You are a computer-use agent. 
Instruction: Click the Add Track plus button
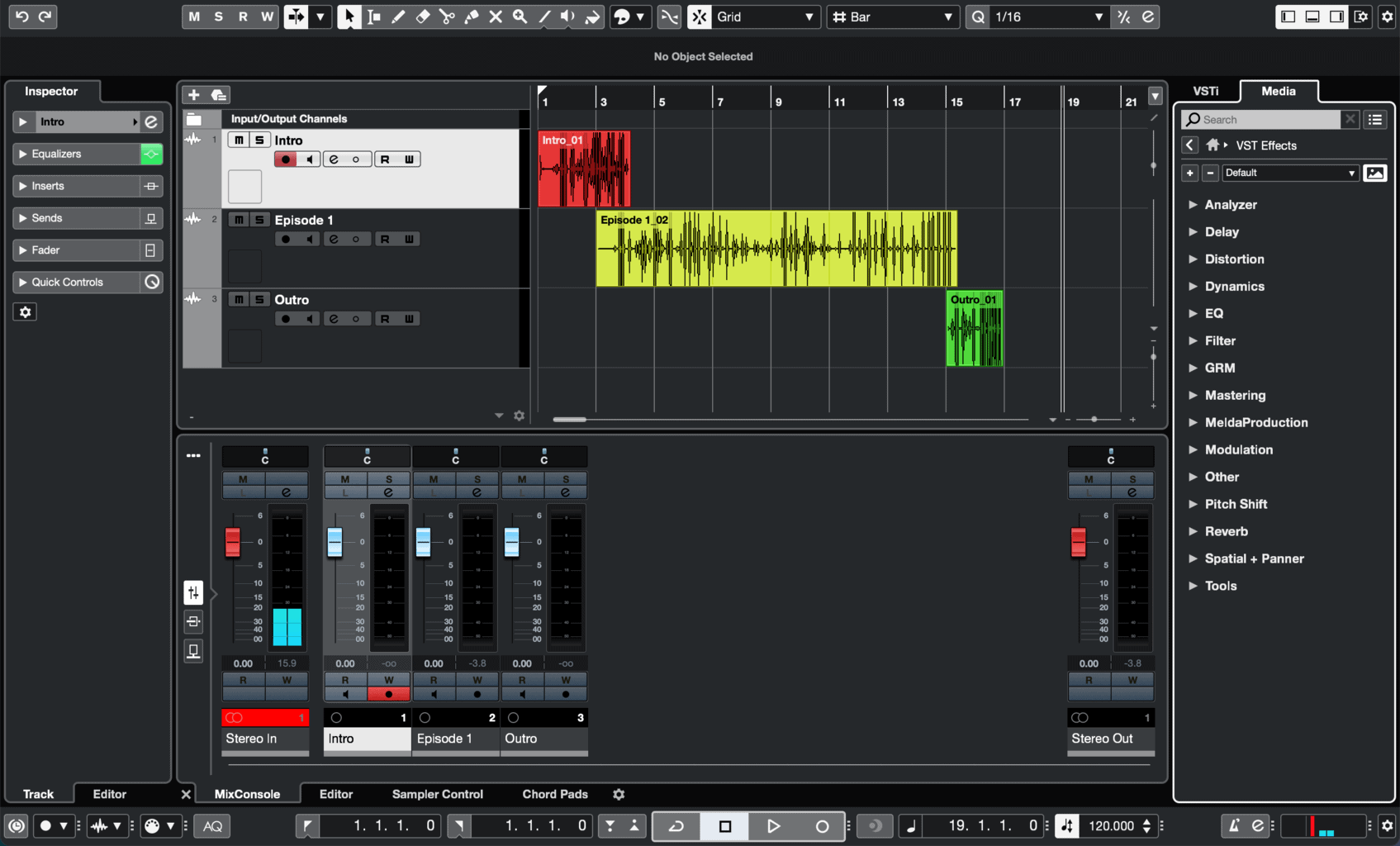192,94
